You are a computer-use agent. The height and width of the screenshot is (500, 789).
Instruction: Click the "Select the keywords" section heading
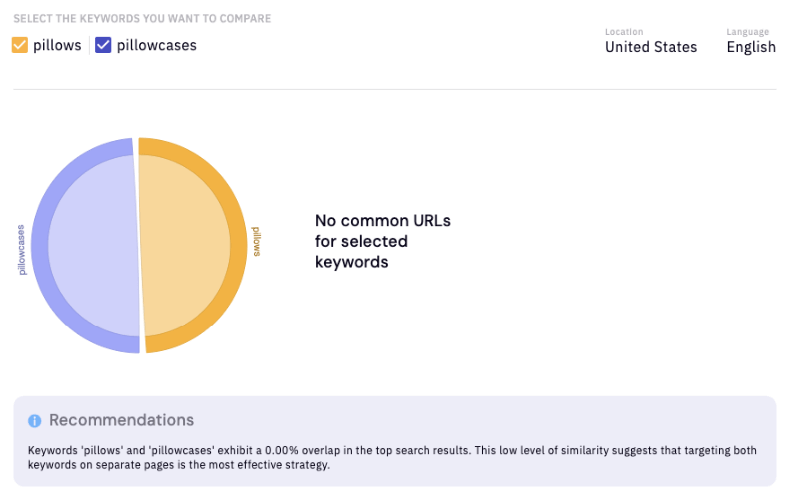click(x=141, y=19)
